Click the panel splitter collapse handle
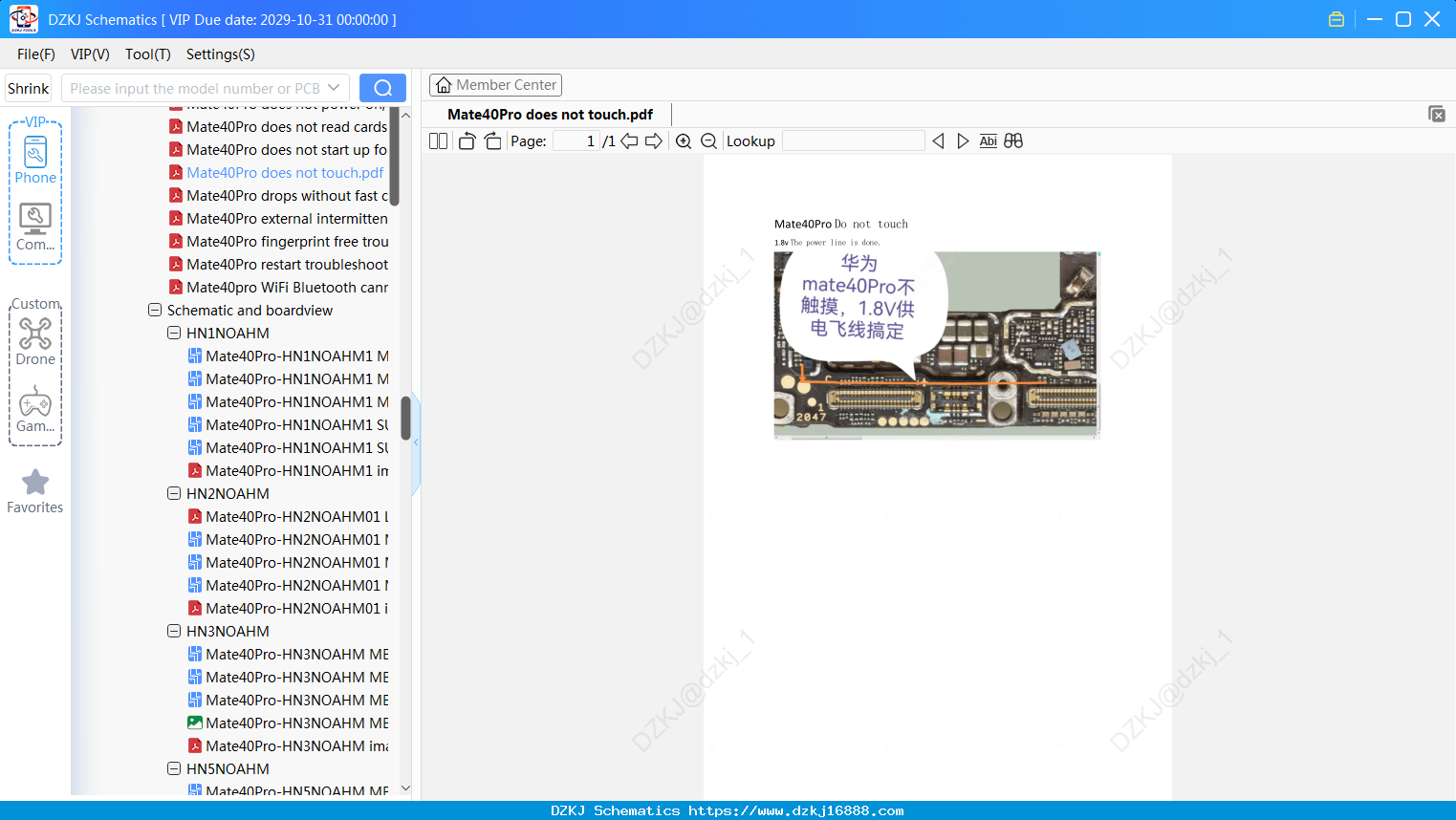This screenshot has height=820, width=1456. pyautogui.click(x=416, y=442)
